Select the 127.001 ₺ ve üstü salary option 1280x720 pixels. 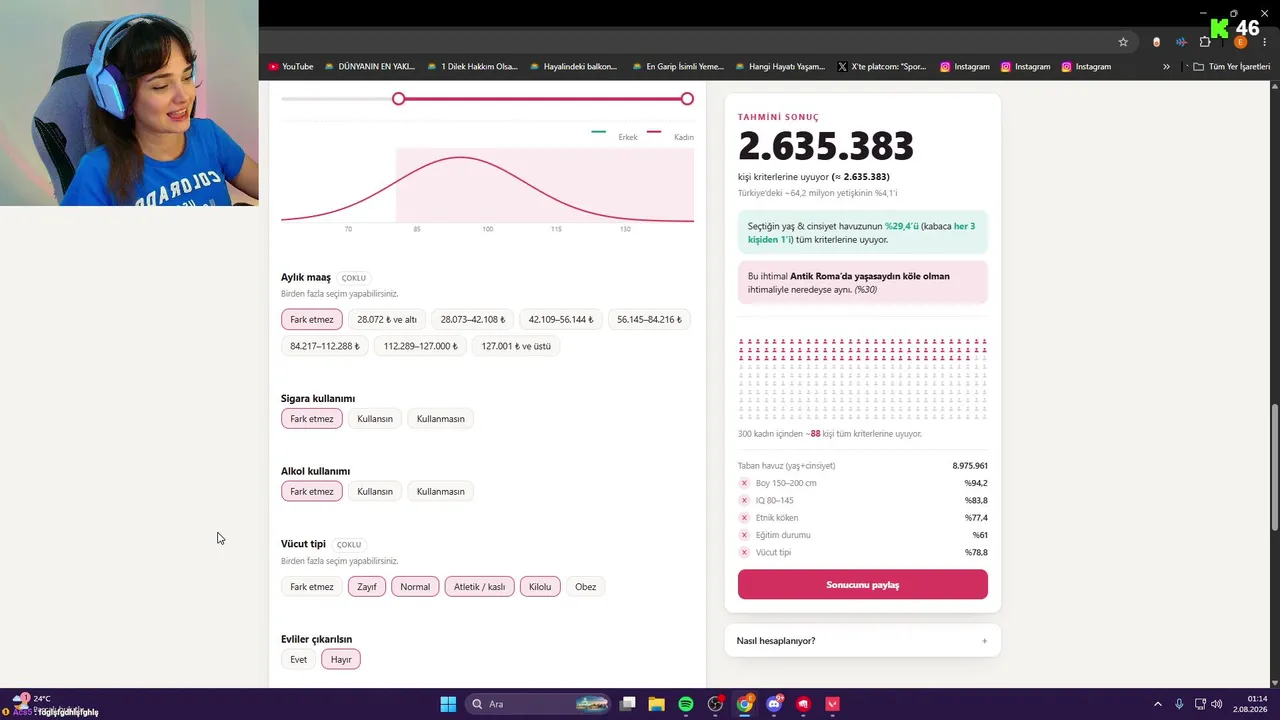[x=516, y=346]
